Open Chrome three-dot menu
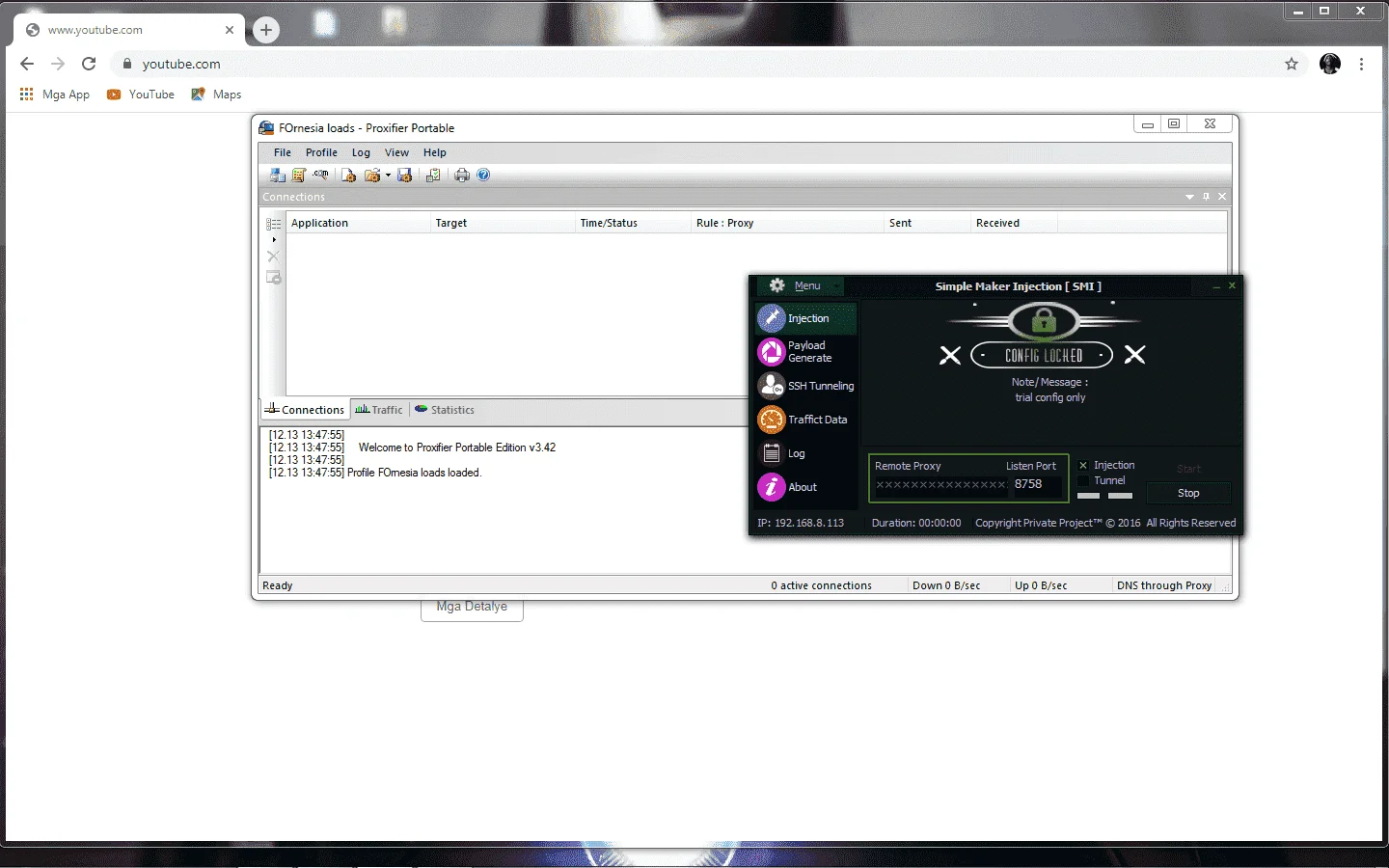The width and height of the screenshot is (1389, 868). [x=1361, y=64]
